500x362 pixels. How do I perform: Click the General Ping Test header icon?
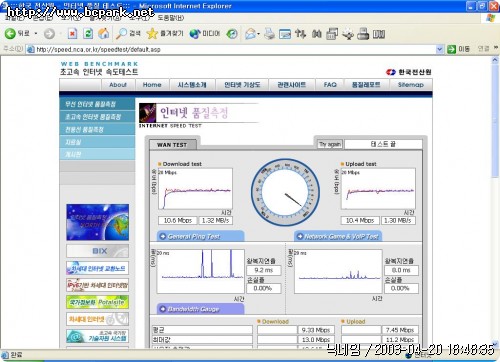point(163,236)
